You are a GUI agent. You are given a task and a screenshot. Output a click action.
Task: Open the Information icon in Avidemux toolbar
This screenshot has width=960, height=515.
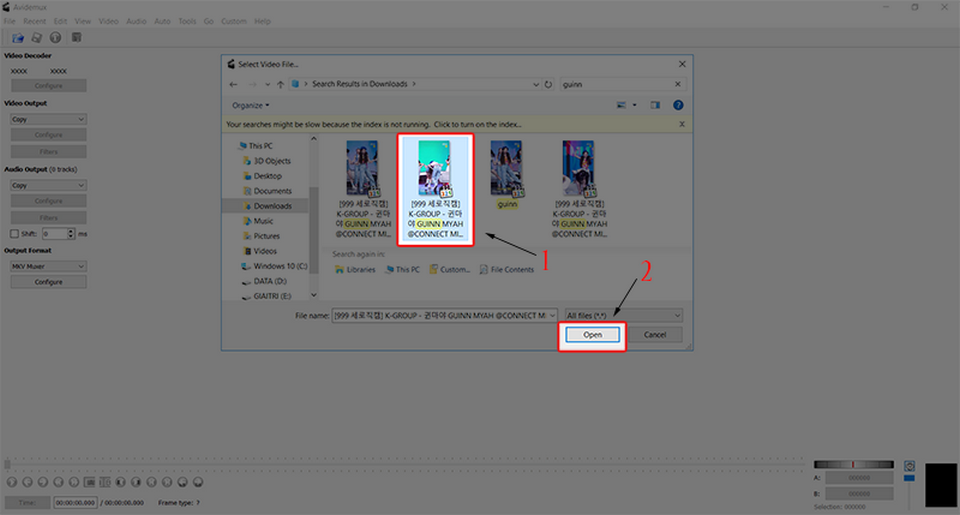click(56, 38)
